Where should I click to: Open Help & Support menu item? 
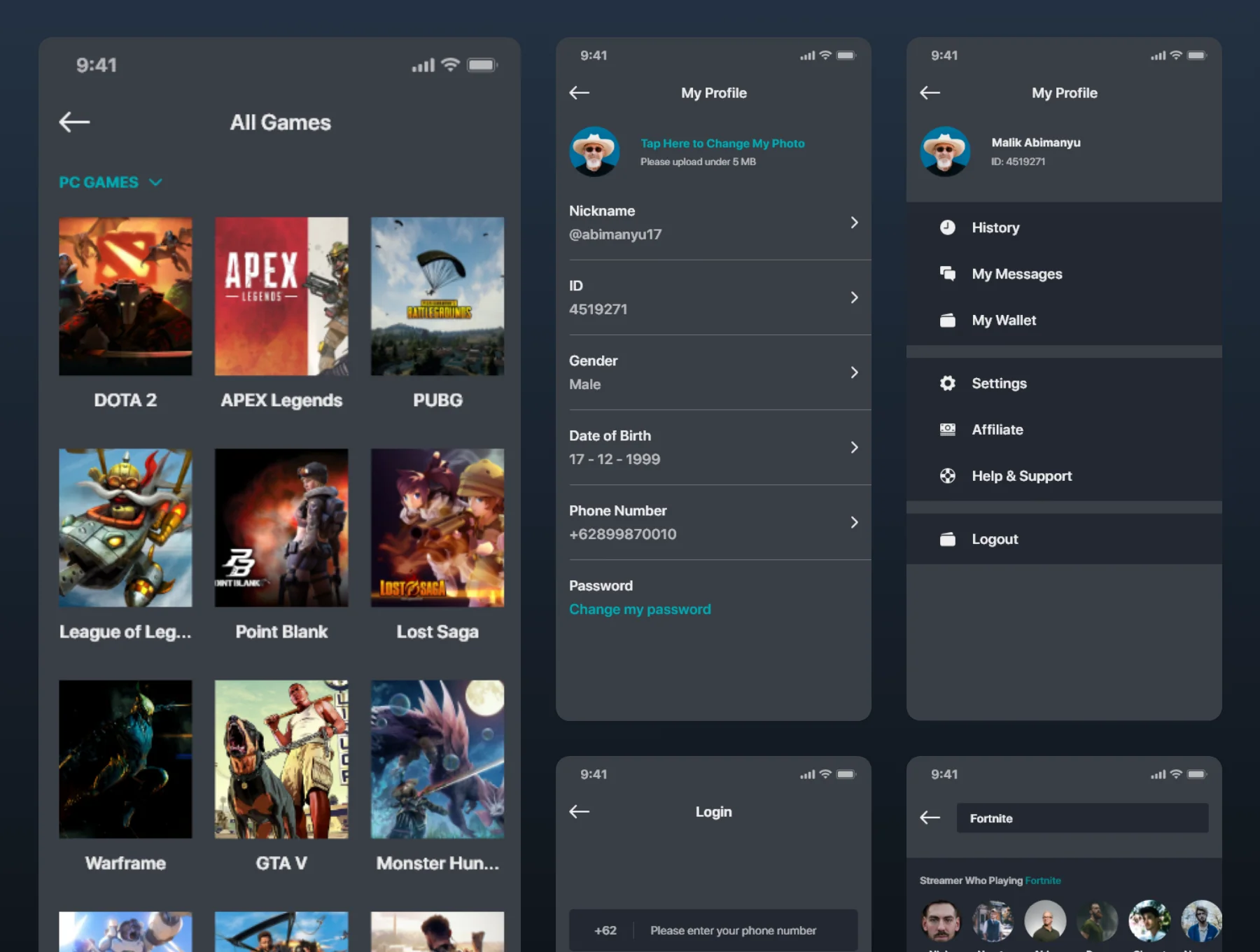1064,476
